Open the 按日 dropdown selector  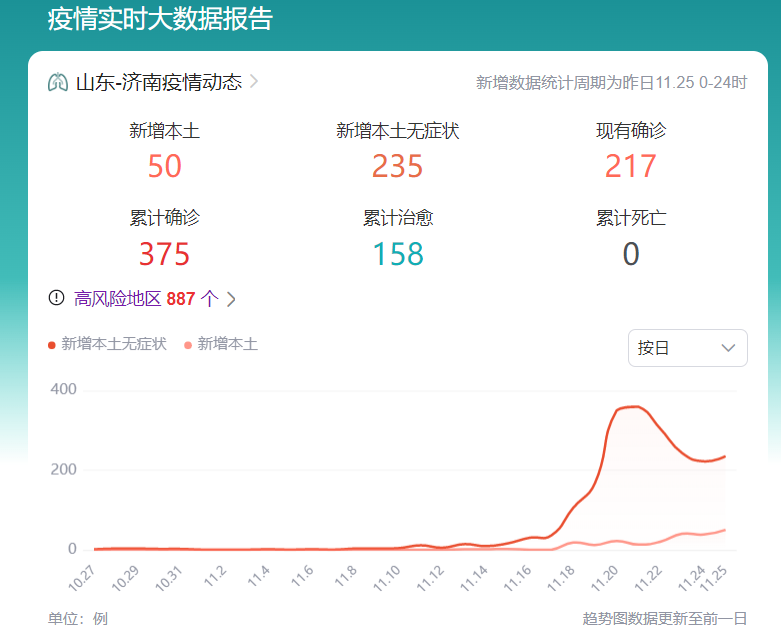click(687, 348)
